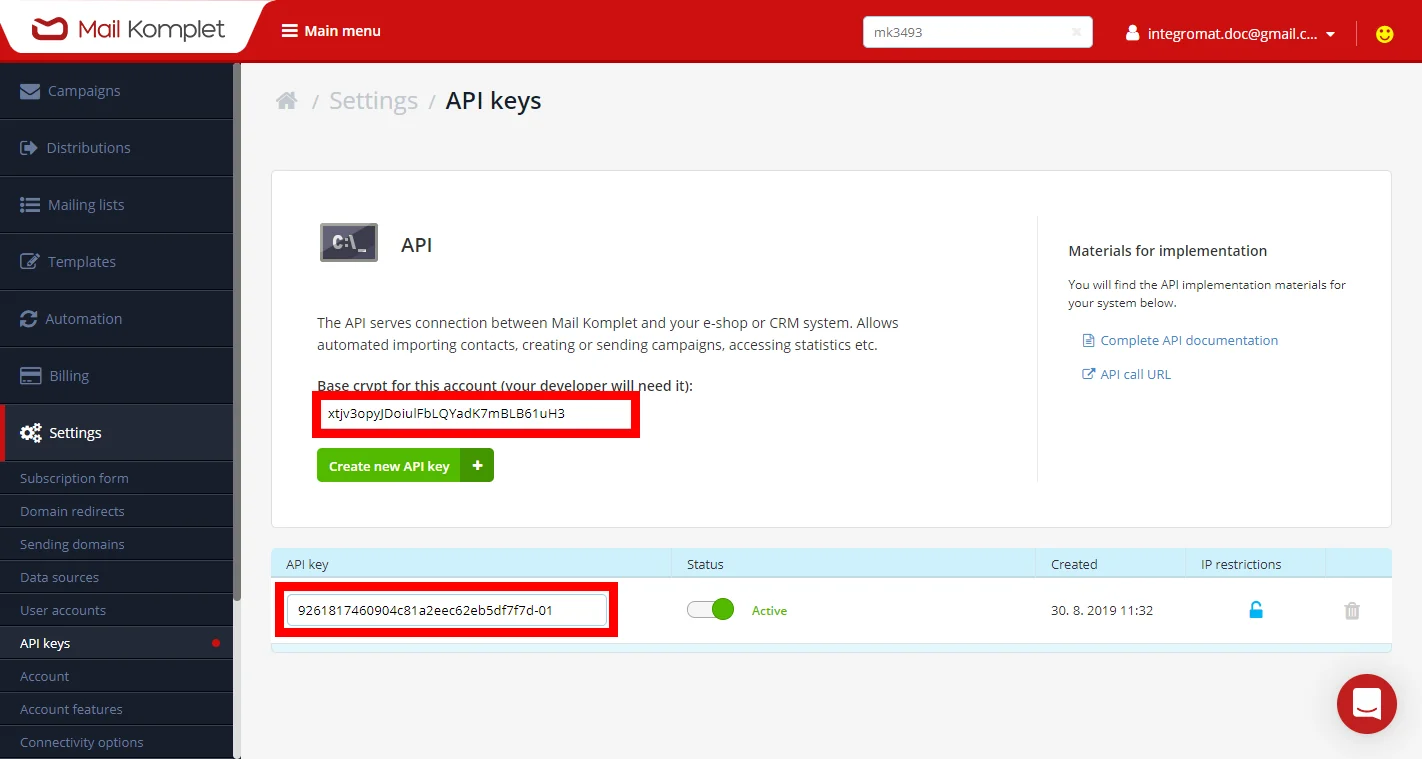This screenshot has height=759, width=1422.
Task: Click the Base crypt text field
Action: tap(476, 413)
